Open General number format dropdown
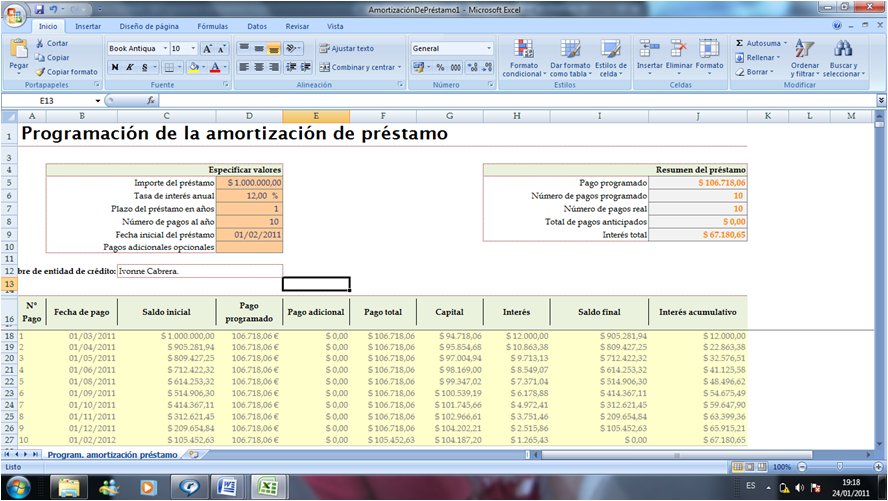The height and width of the screenshot is (501, 888). [489, 49]
